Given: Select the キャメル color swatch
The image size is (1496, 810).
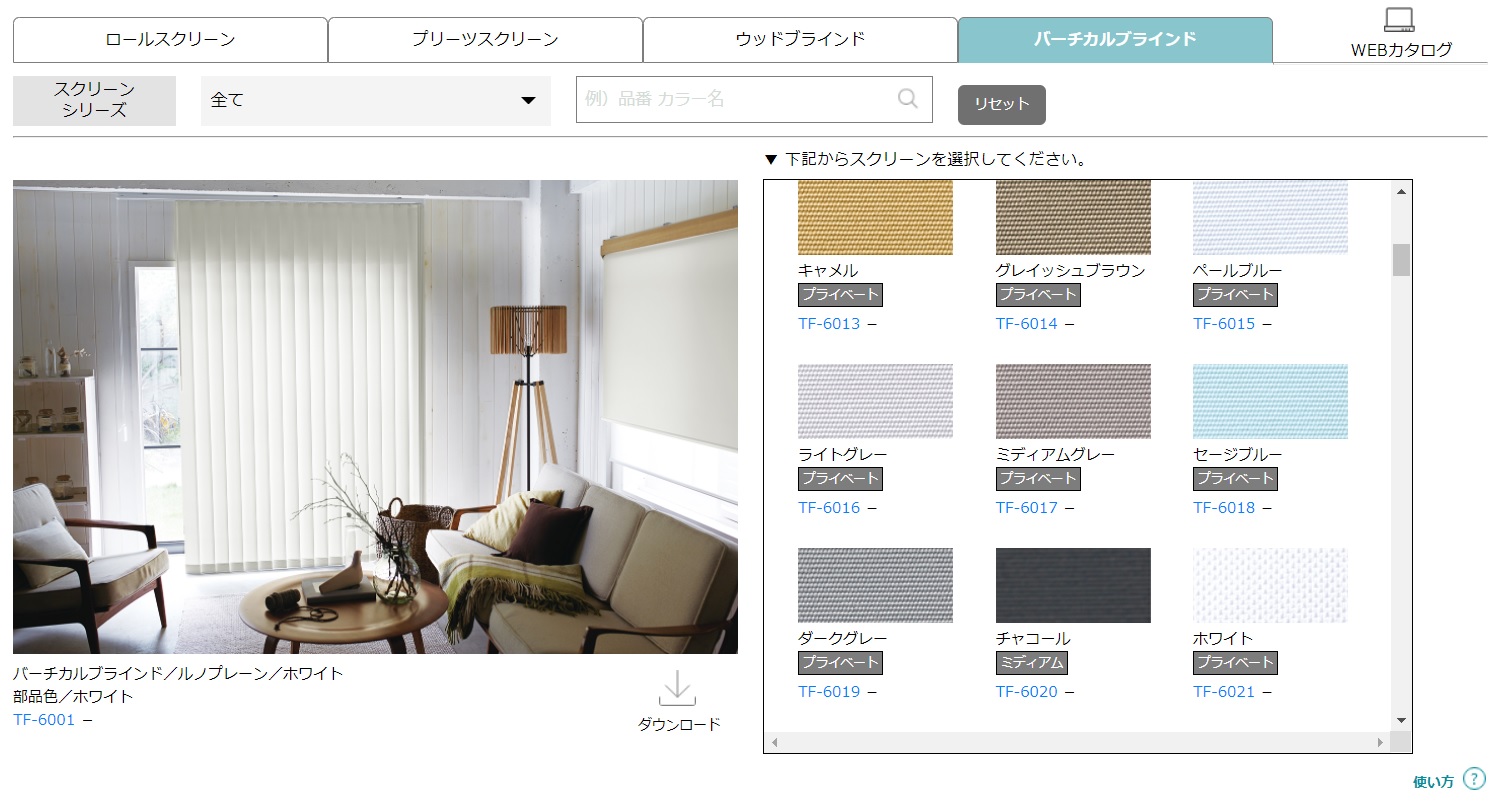Looking at the screenshot, I should (x=875, y=217).
